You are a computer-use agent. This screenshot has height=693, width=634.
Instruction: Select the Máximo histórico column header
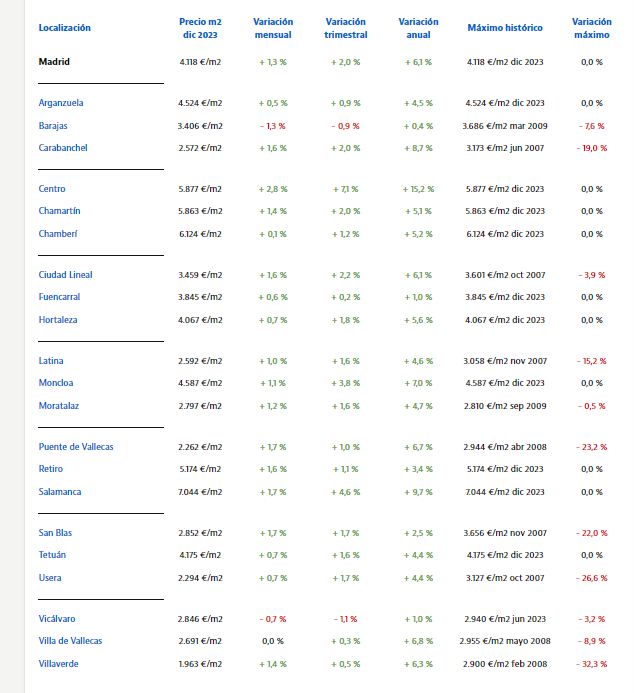(504, 28)
